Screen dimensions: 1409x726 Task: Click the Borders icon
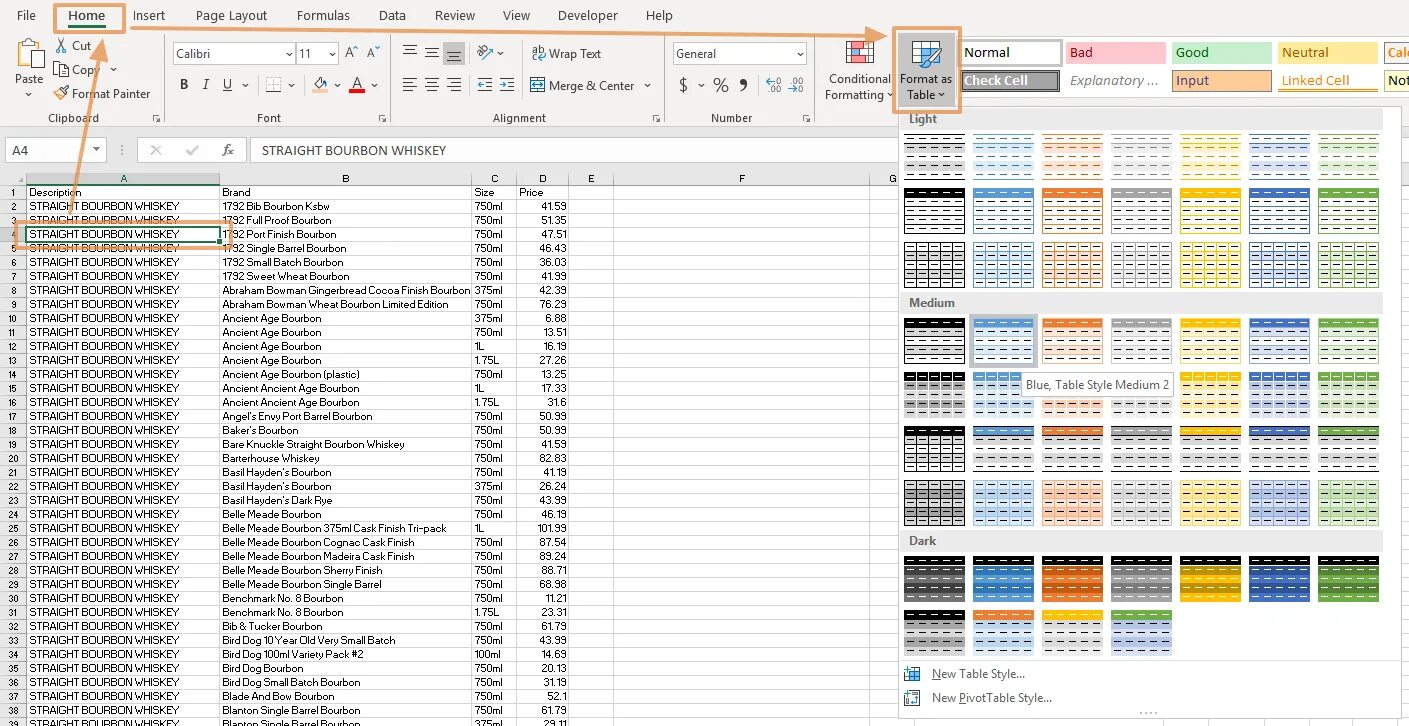click(x=274, y=85)
